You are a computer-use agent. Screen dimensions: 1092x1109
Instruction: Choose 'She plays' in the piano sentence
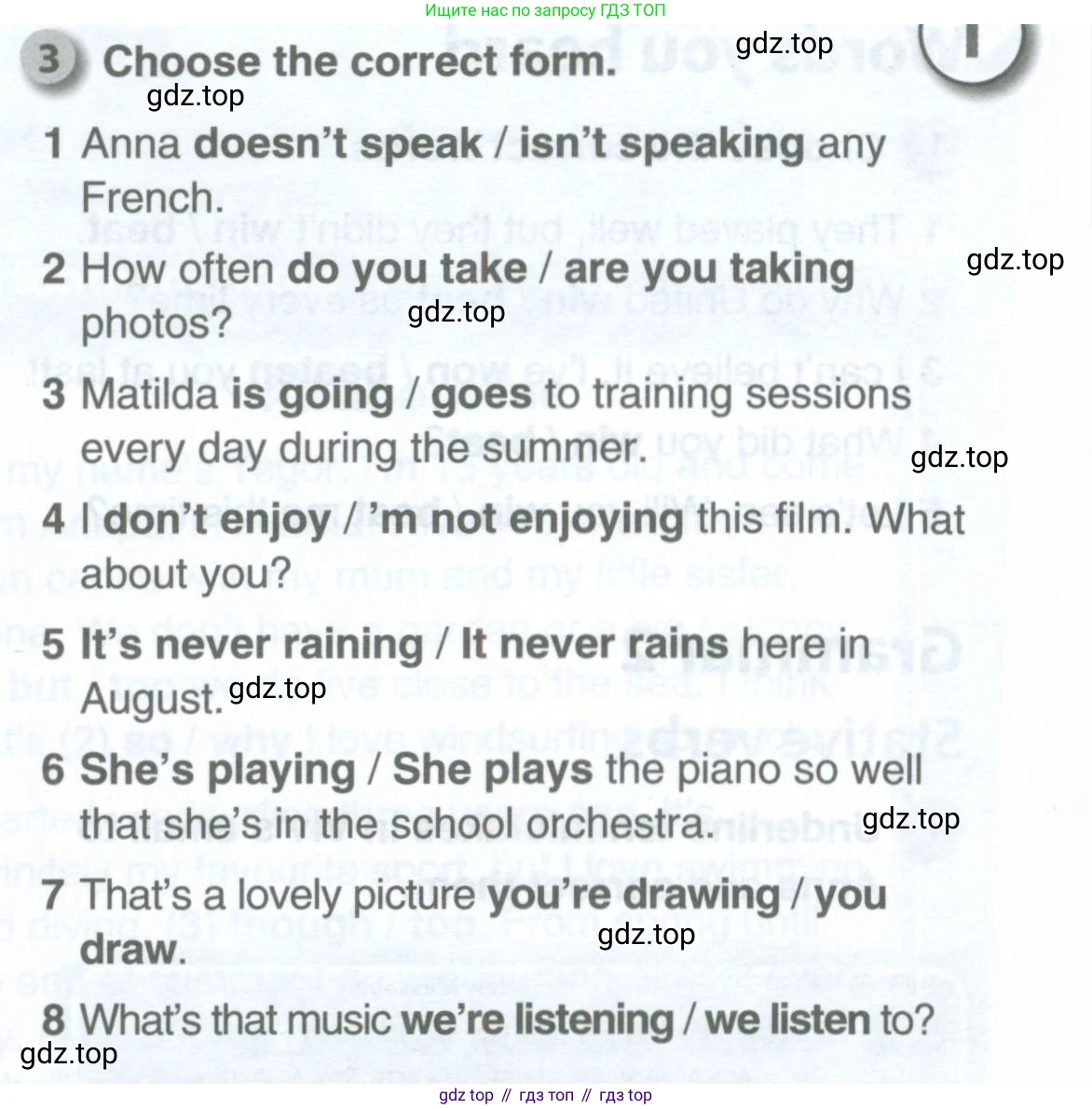click(x=492, y=771)
